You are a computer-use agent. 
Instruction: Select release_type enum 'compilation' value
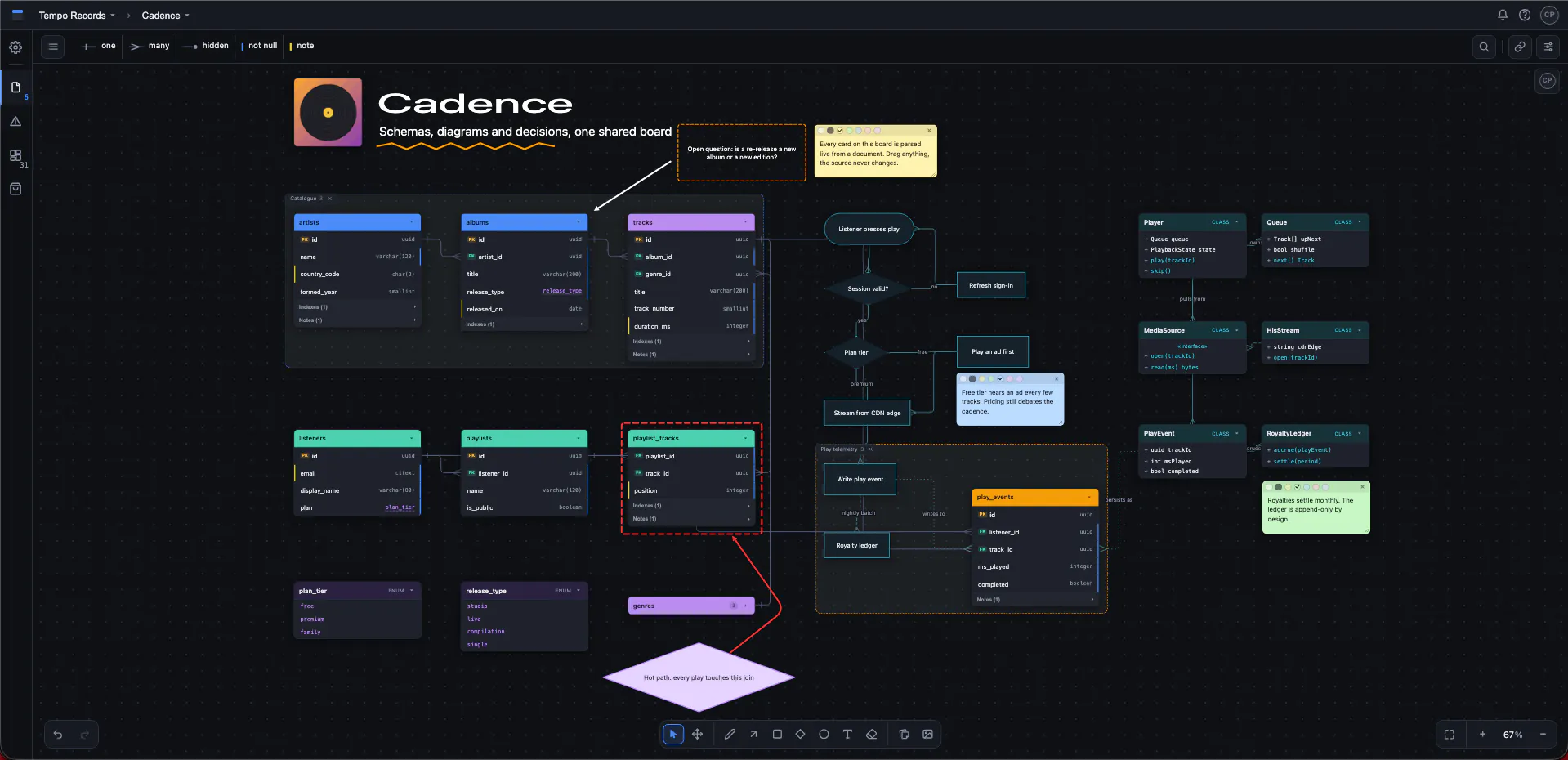tap(485, 632)
